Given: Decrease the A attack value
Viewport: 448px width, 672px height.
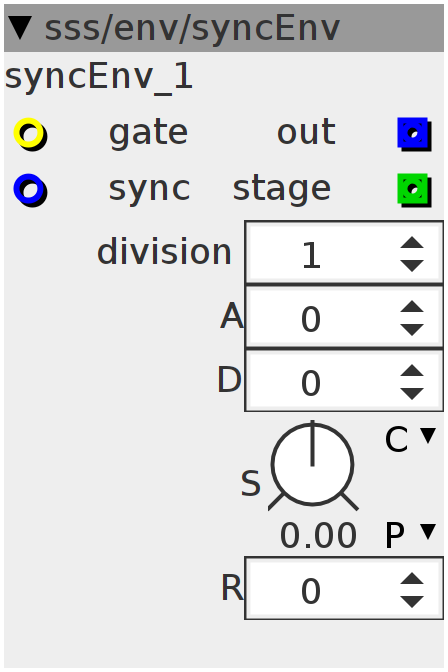Looking at the screenshot, I should pyautogui.click(x=412, y=330).
